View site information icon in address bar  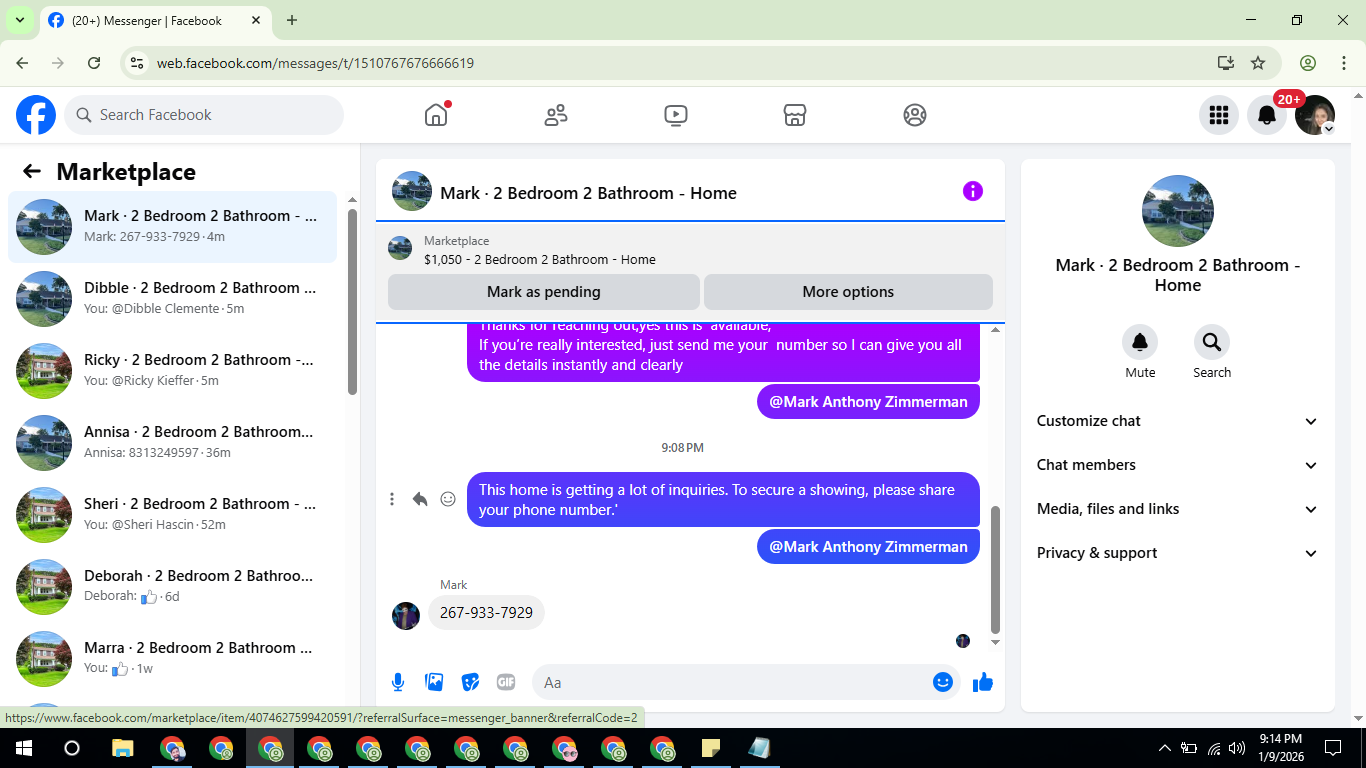click(x=138, y=63)
